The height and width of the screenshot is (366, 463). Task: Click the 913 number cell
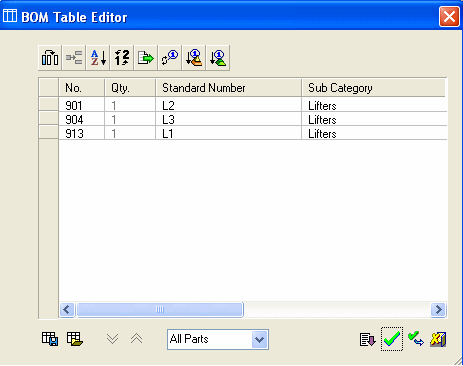(x=82, y=134)
